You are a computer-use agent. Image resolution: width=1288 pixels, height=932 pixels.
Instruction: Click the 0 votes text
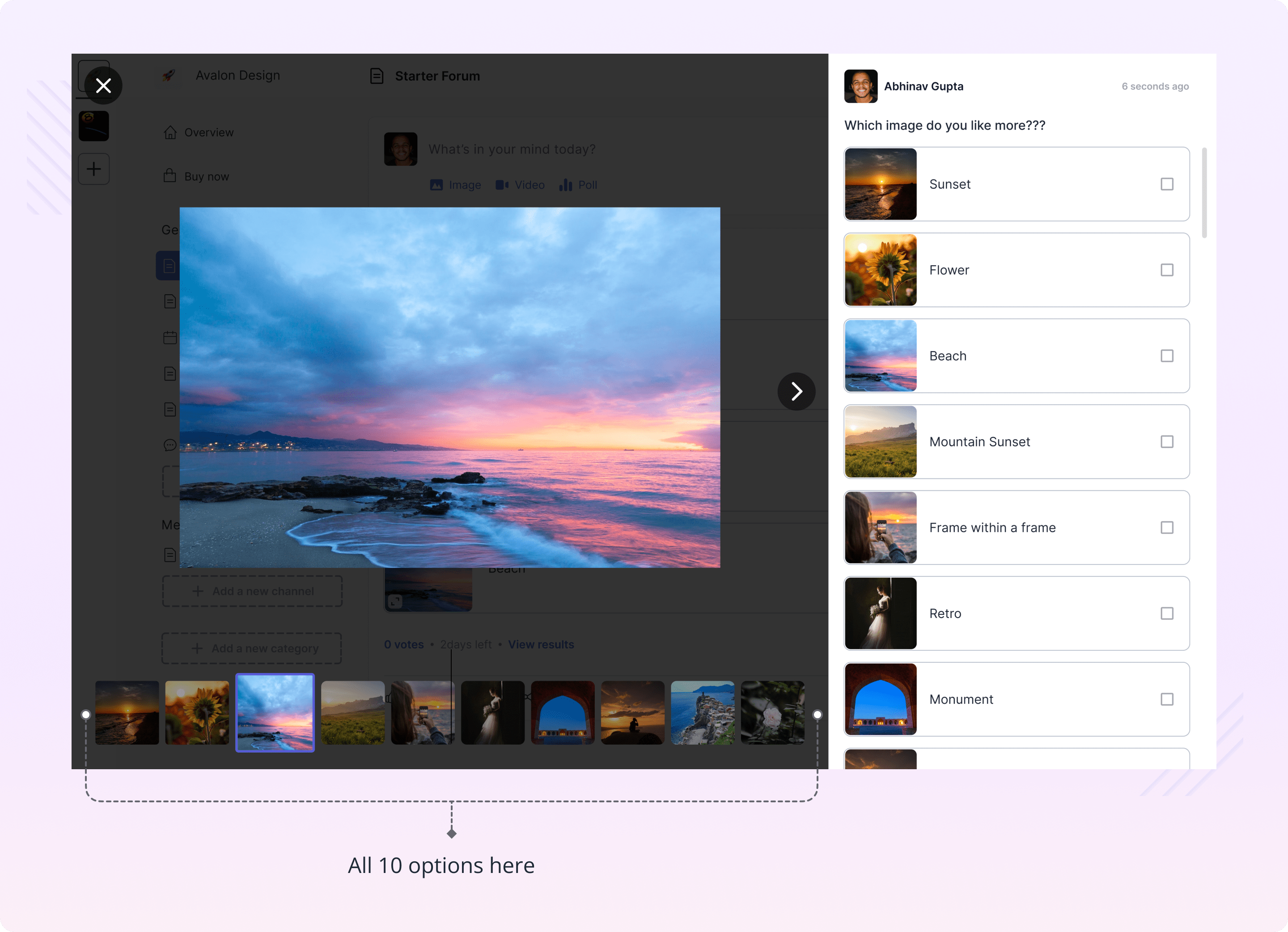[x=404, y=644]
